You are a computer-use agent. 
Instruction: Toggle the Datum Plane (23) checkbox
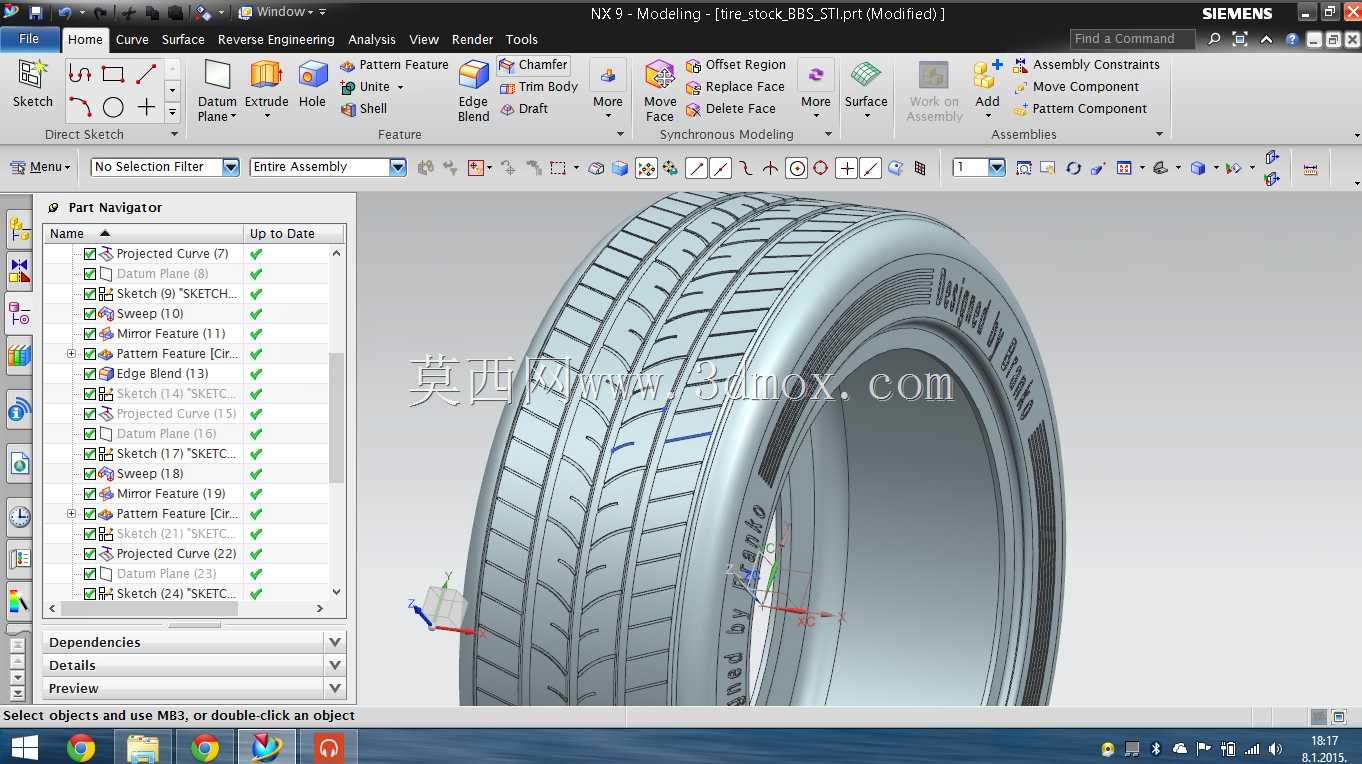click(90, 574)
